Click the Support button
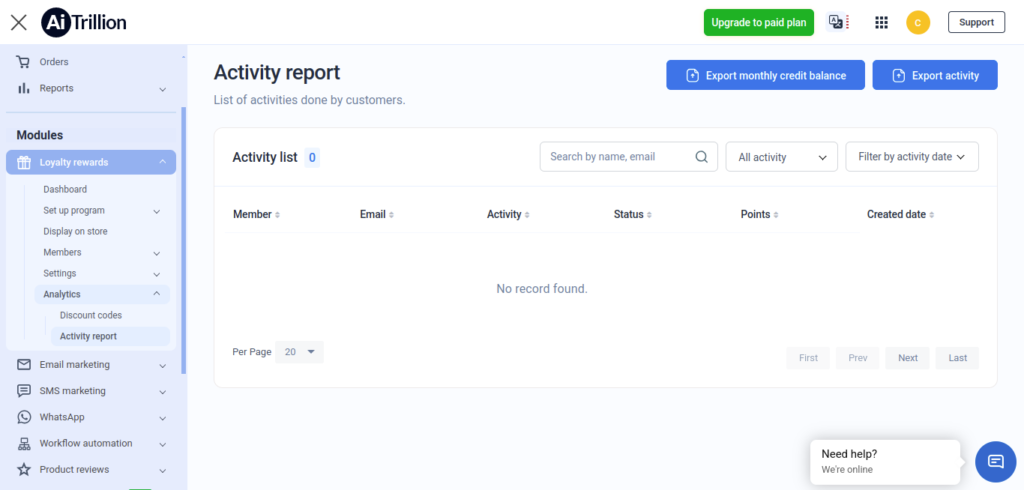The height and width of the screenshot is (490, 1024). coord(976,22)
